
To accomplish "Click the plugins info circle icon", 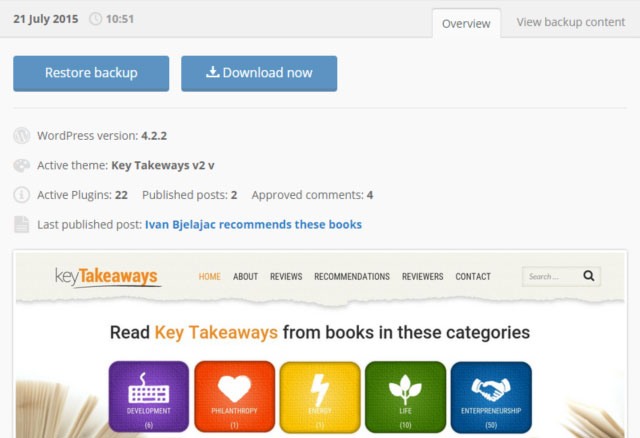I will point(22,195).
